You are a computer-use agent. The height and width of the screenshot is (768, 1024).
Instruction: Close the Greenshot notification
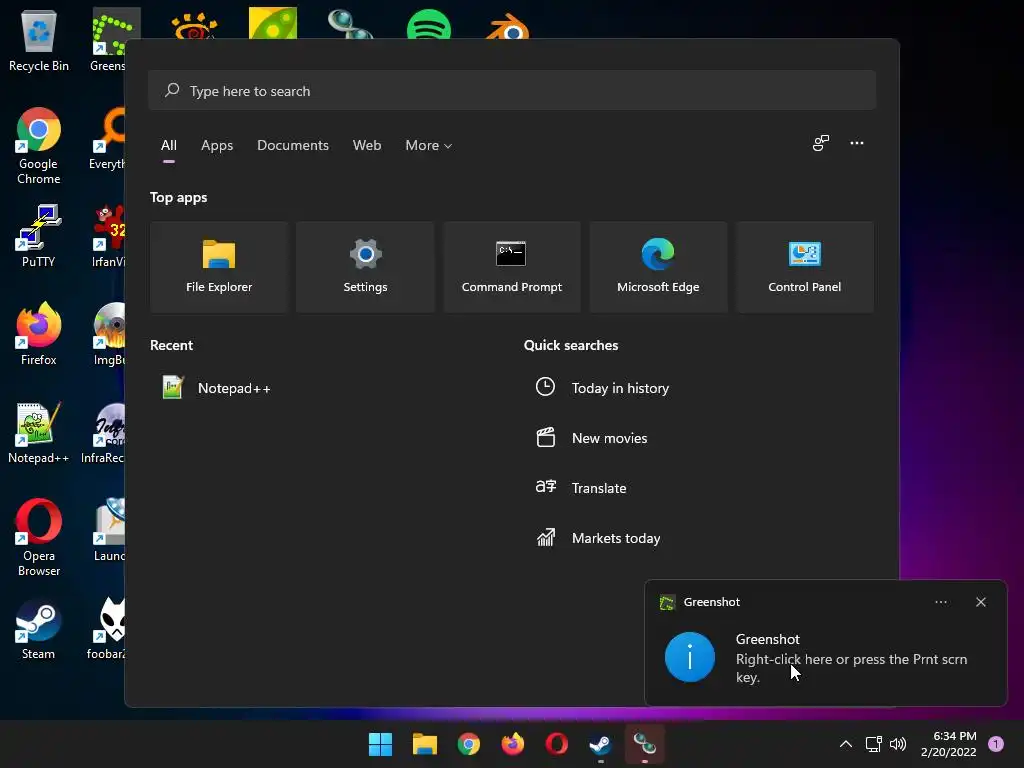tap(980, 602)
